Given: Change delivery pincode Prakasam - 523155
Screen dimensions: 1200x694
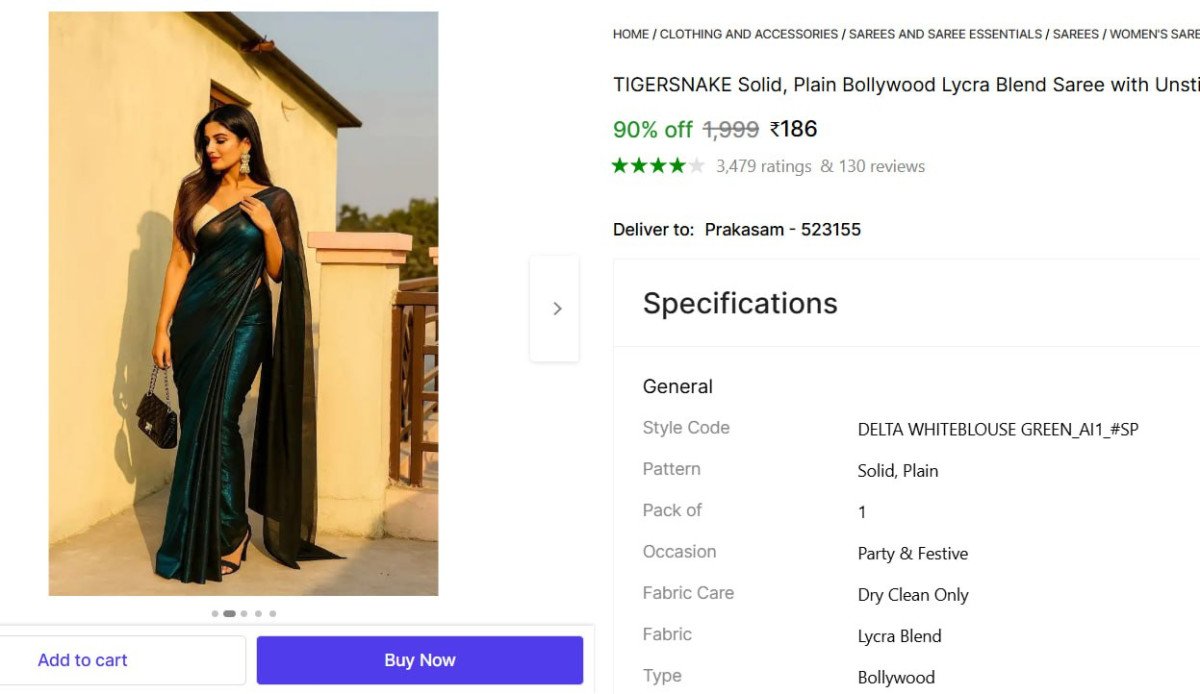Looking at the screenshot, I should [782, 230].
